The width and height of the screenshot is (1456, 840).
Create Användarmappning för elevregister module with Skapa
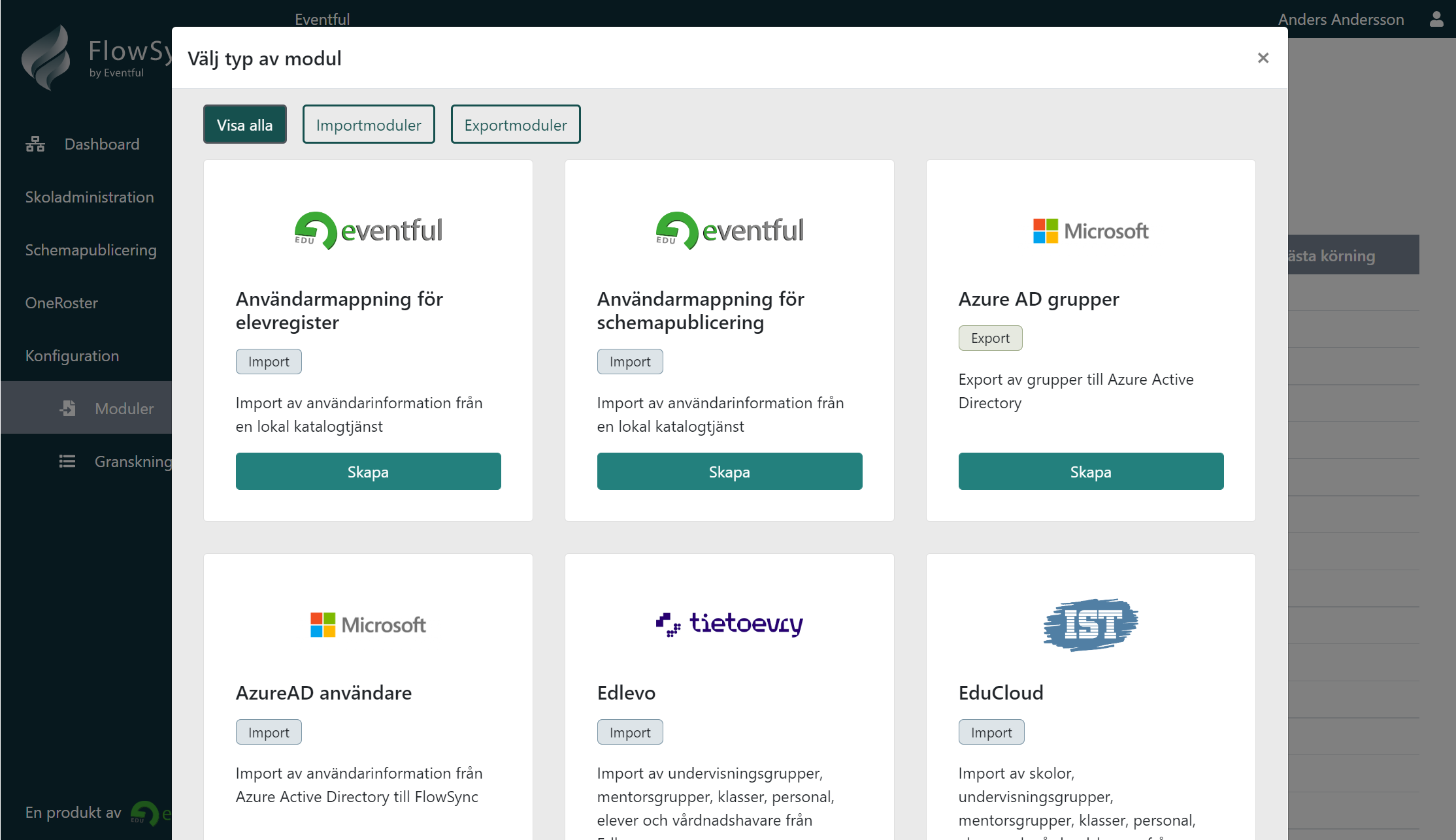click(368, 472)
